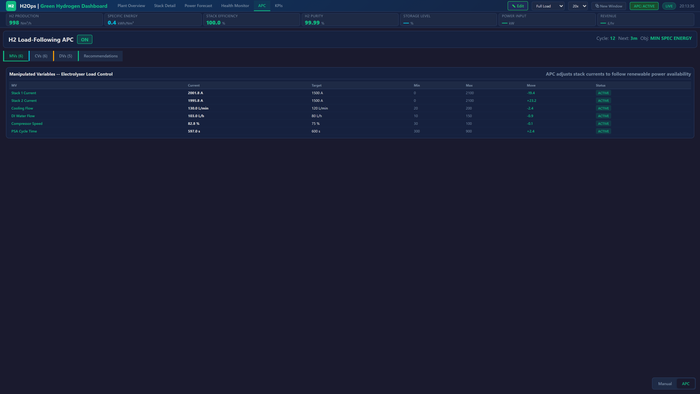Switch control mode to APC
Viewport: 700px width, 394px height.
pos(686,384)
